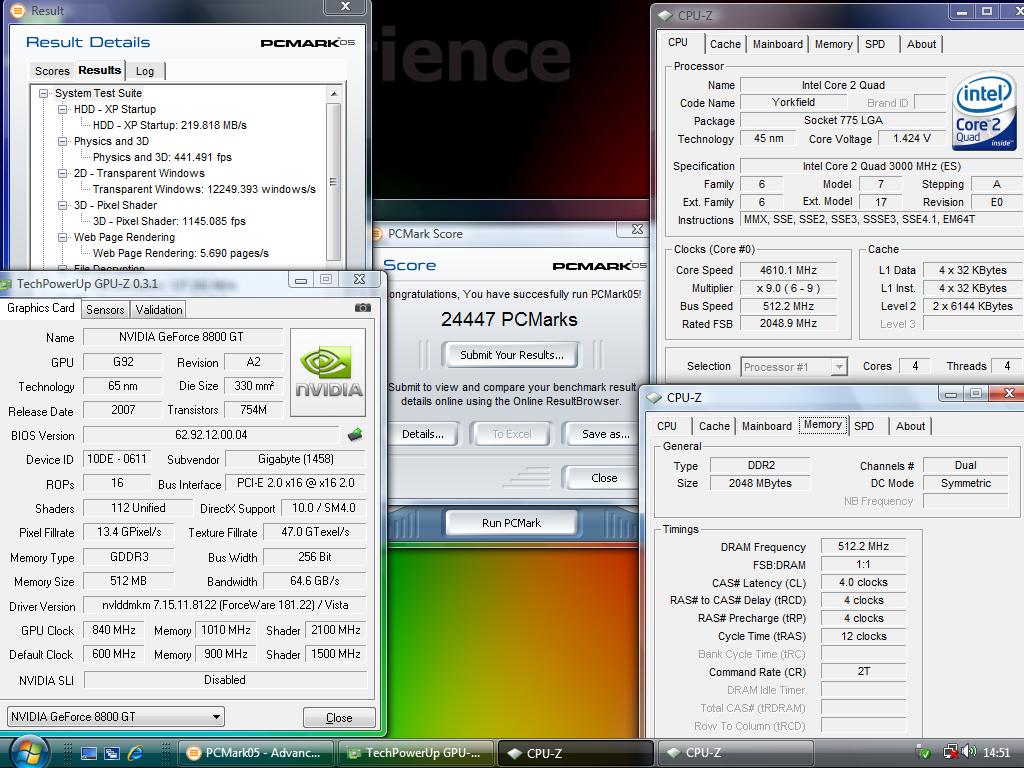Switch to Scores tab in Result Details

click(52, 71)
